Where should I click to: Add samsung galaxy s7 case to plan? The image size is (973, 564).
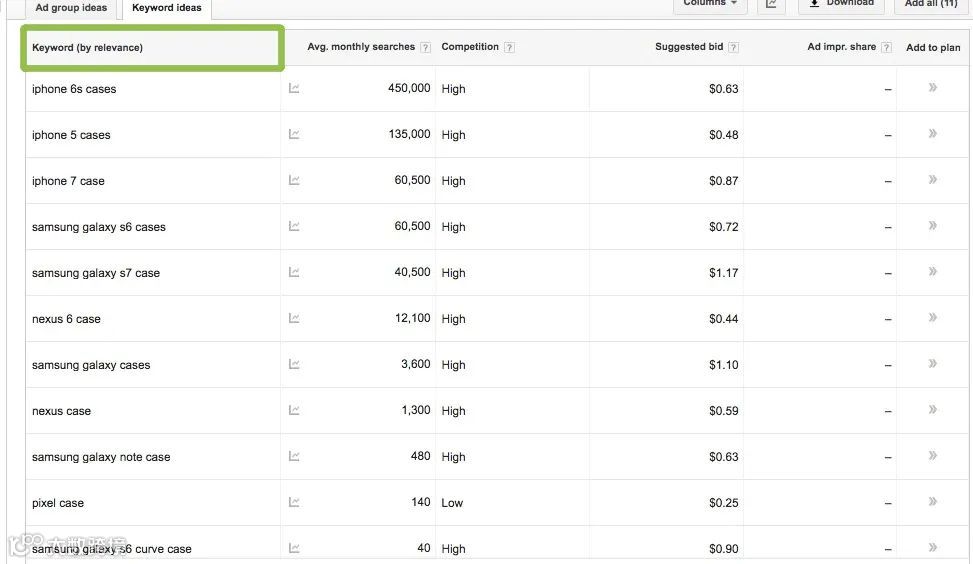click(933, 271)
